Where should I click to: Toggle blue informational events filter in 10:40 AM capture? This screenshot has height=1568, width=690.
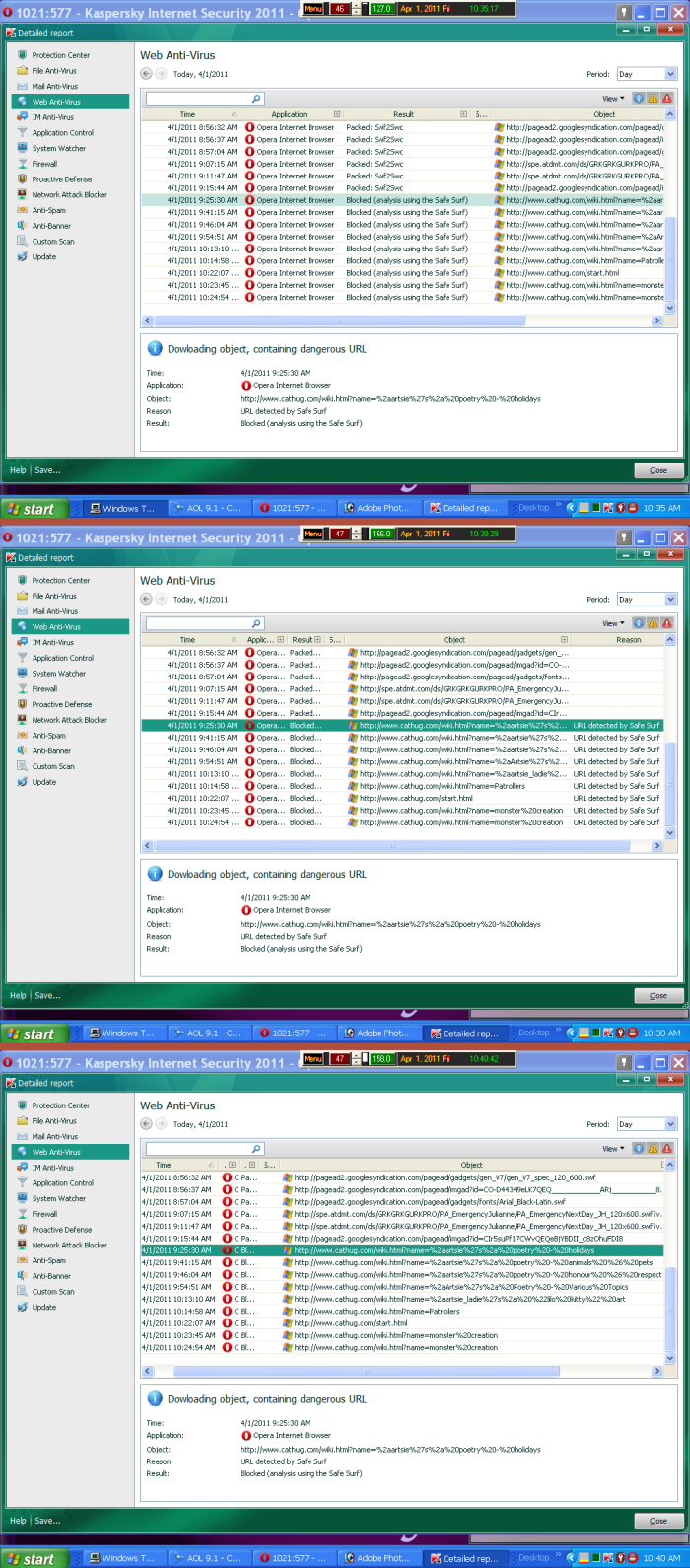(x=639, y=1149)
